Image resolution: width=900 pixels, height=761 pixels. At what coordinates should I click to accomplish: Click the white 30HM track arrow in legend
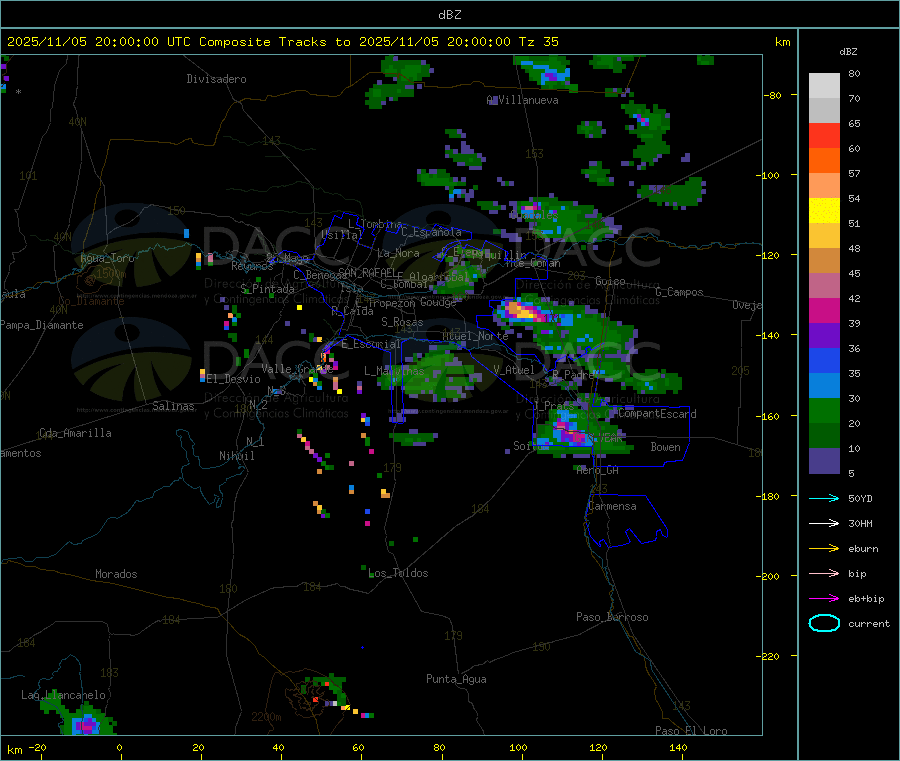(824, 523)
